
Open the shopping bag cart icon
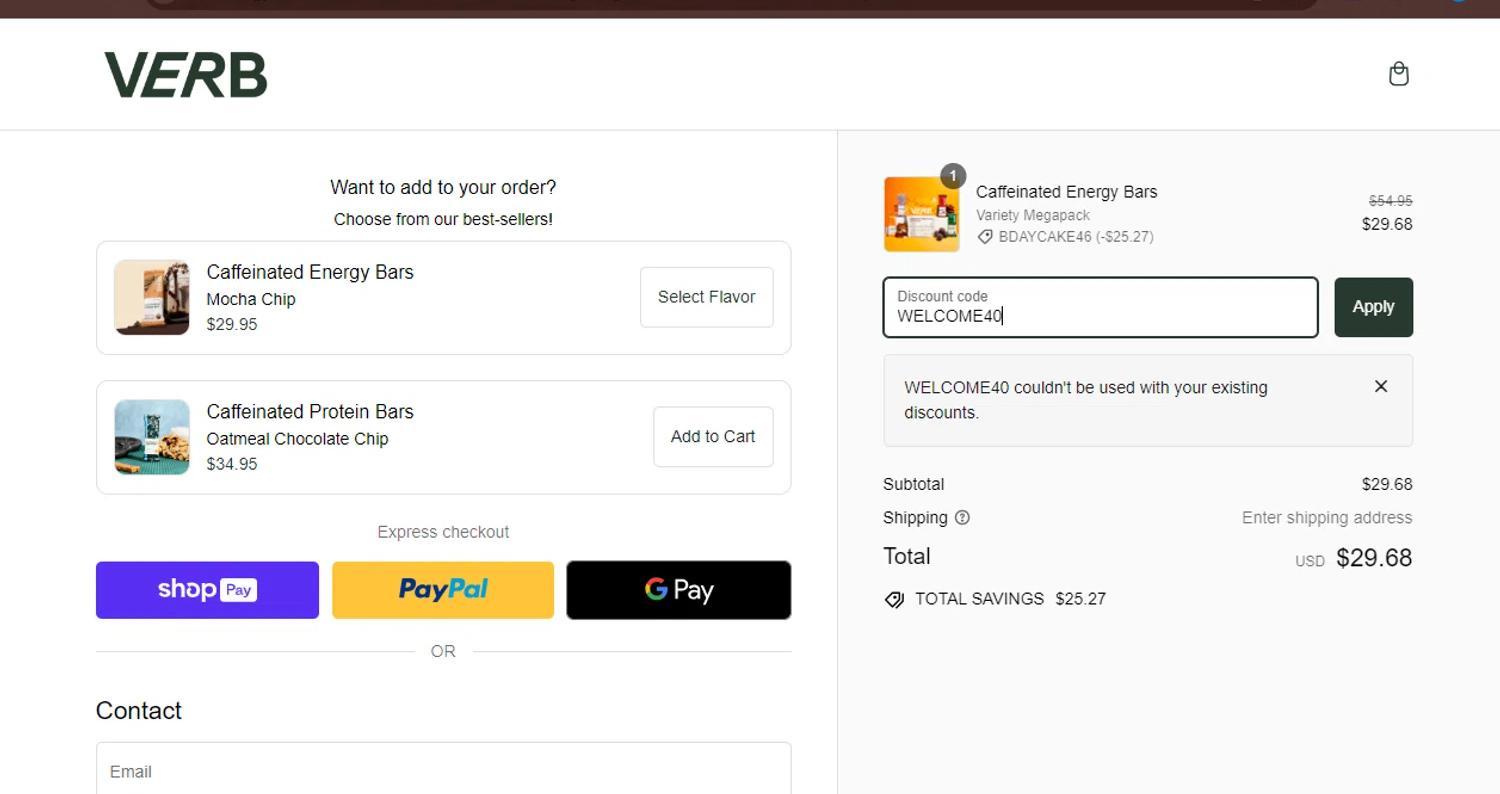click(1399, 74)
